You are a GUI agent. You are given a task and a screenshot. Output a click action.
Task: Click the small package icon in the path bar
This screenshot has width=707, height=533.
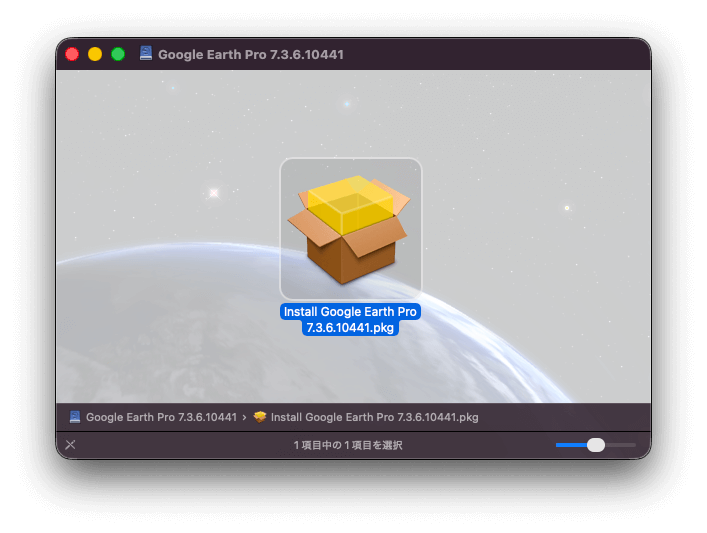coord(260,417)
